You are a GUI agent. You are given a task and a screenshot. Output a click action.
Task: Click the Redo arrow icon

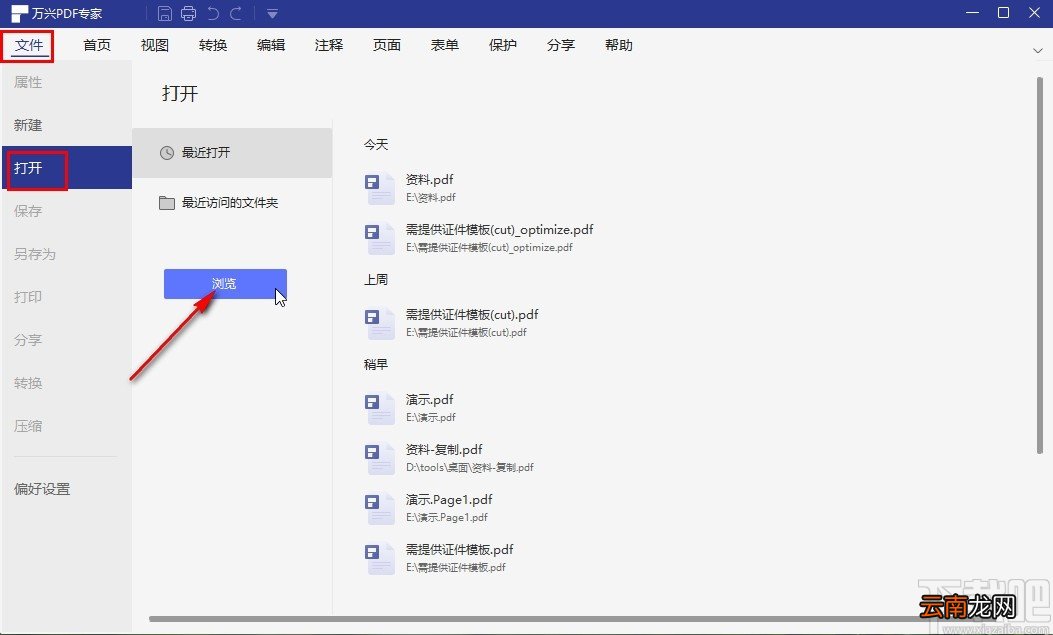tap(236, 13)
